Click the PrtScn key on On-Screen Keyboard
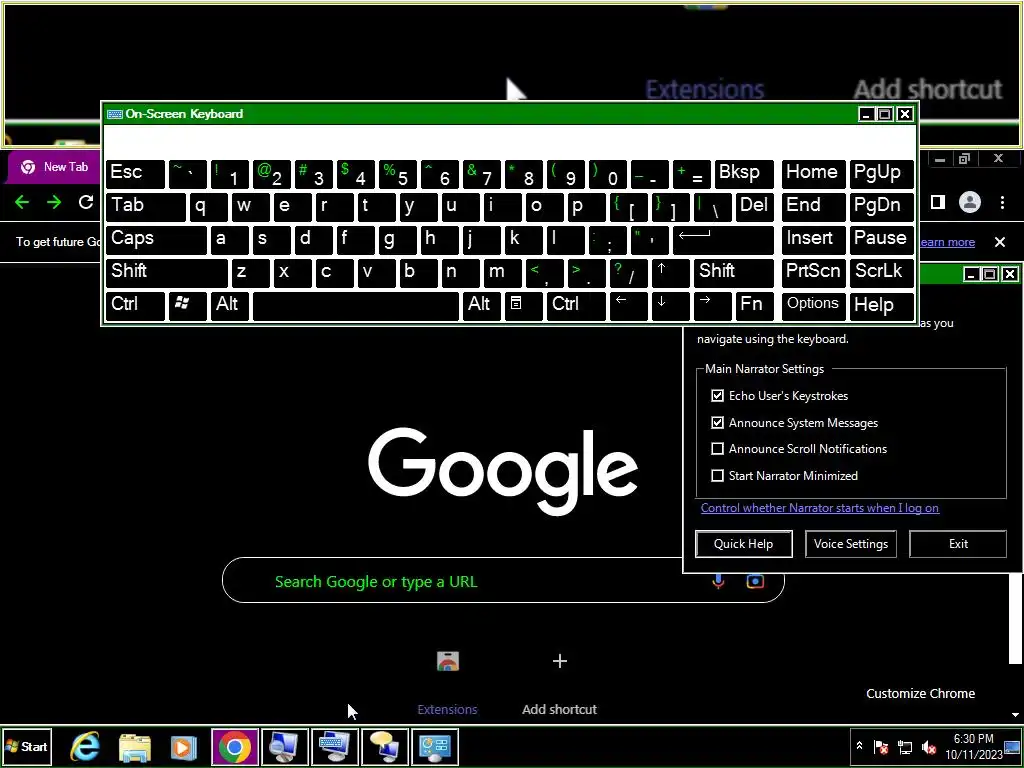Screen dimensions: 1024x768 coord(813,273)
